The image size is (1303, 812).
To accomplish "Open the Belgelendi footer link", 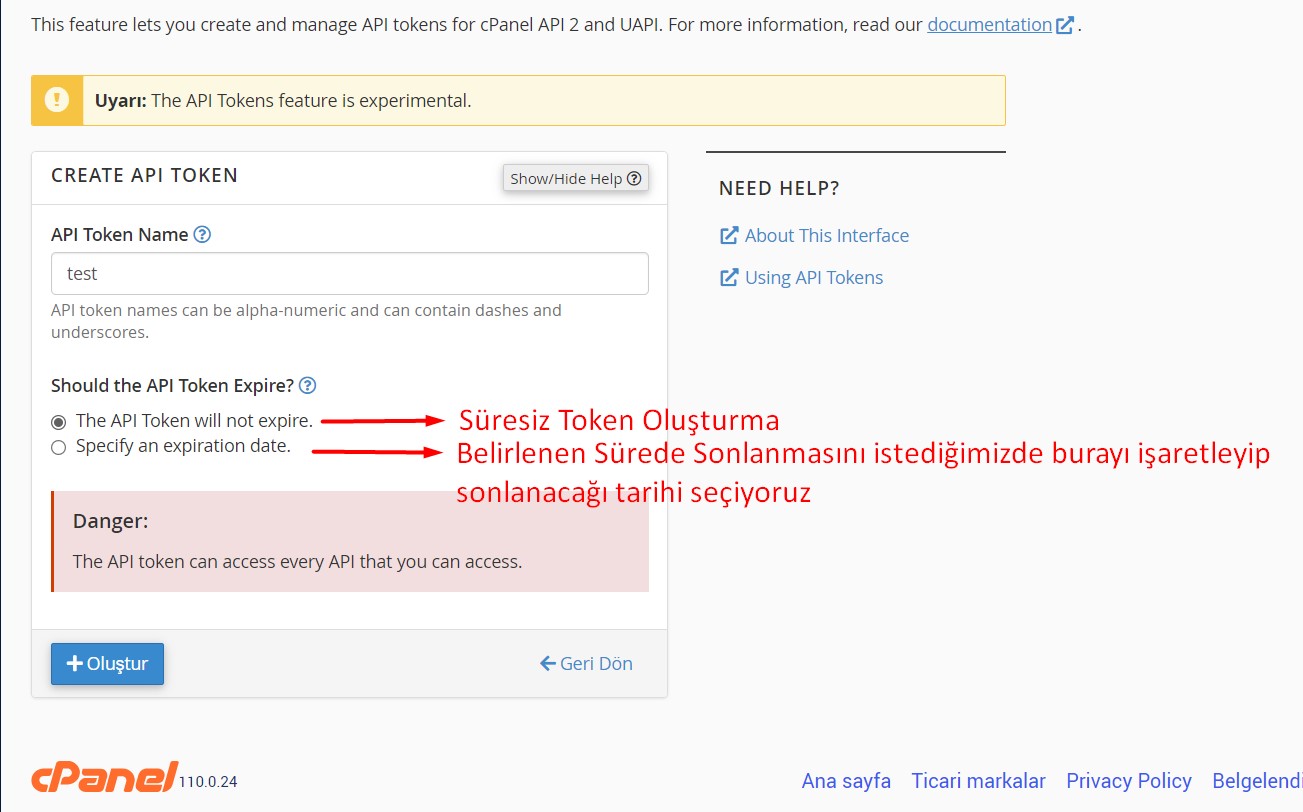I will pos(1256,781).
